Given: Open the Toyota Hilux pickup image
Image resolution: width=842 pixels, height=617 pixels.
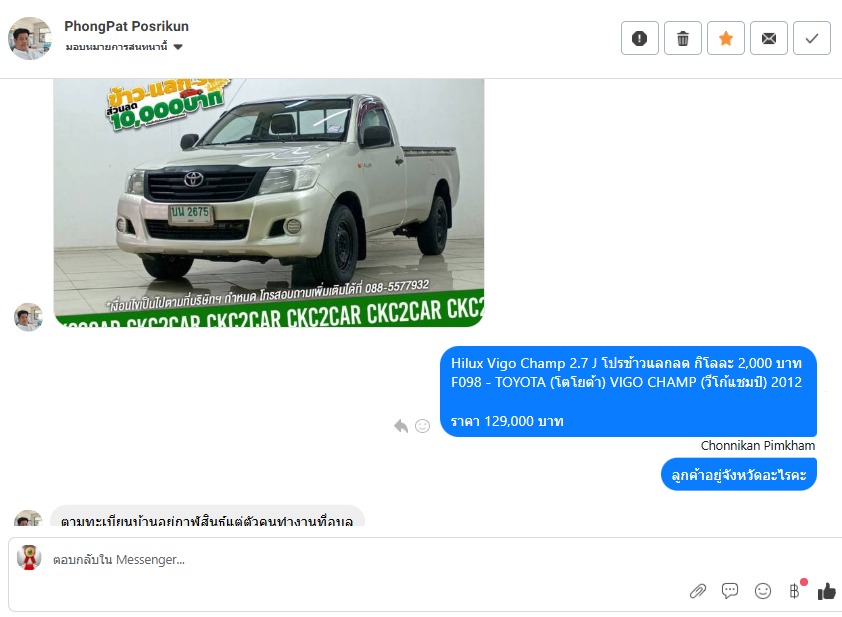Looking at the screenshot, I should (268, 202).
